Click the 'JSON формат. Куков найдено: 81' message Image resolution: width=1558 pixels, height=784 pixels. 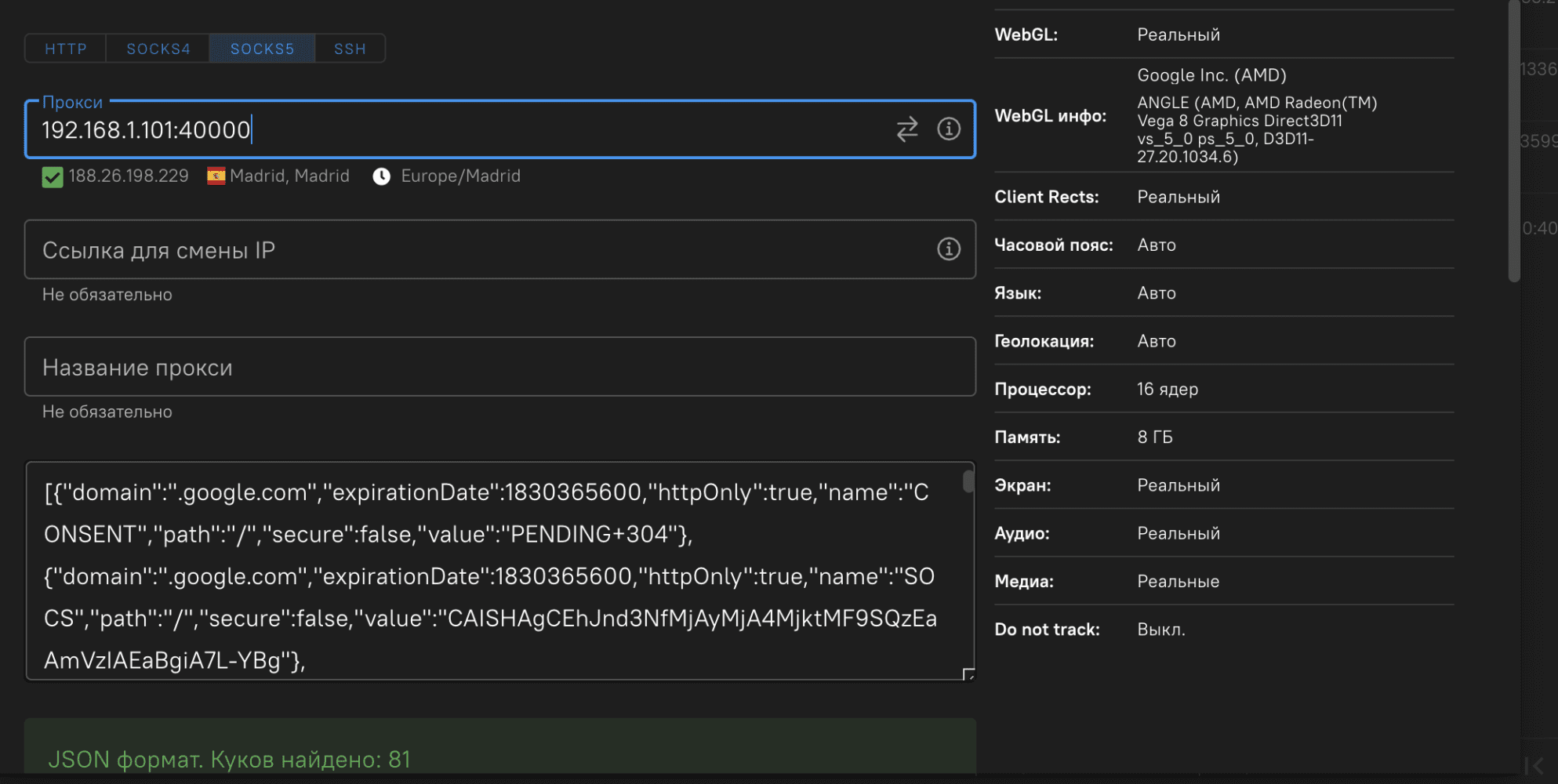[x=229, y=759]
